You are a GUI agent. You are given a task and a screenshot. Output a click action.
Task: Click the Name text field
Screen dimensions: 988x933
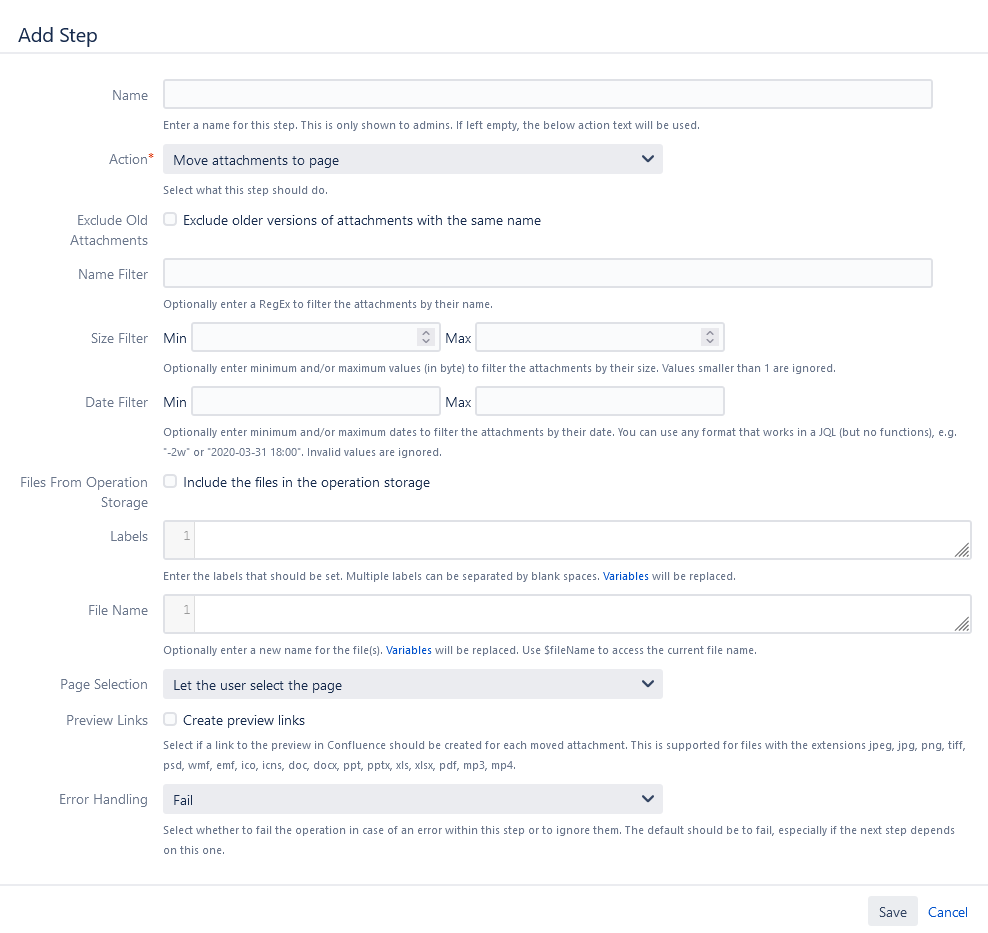(x=547, y=95)
